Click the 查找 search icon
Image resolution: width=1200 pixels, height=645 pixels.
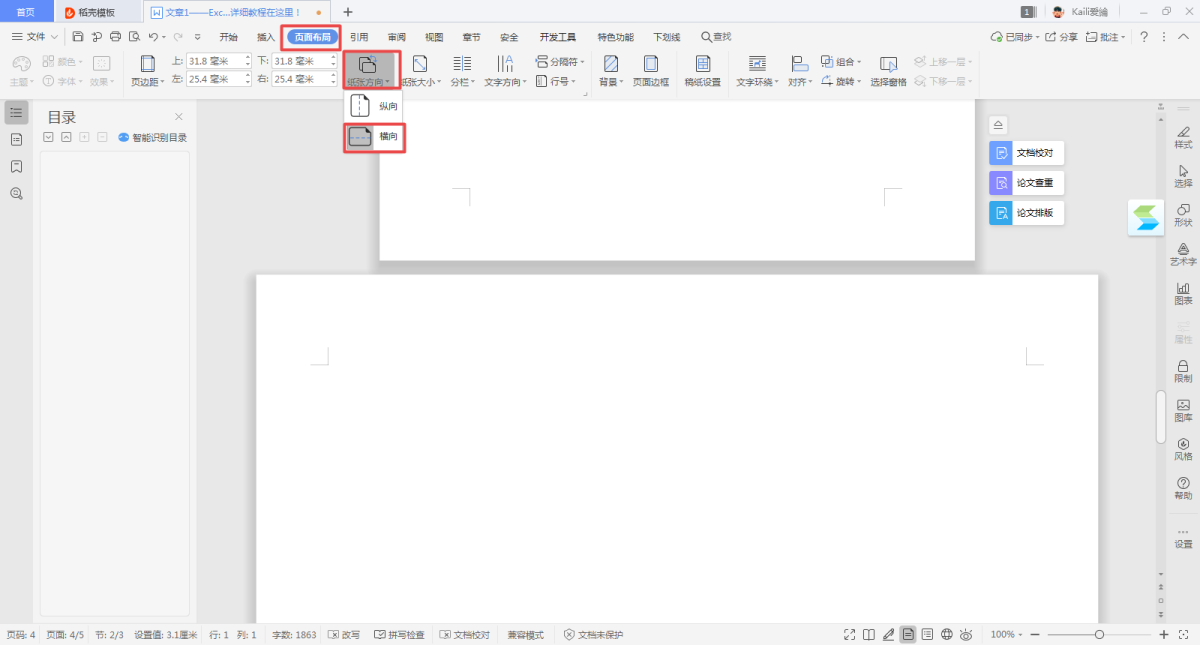point(716,37)
